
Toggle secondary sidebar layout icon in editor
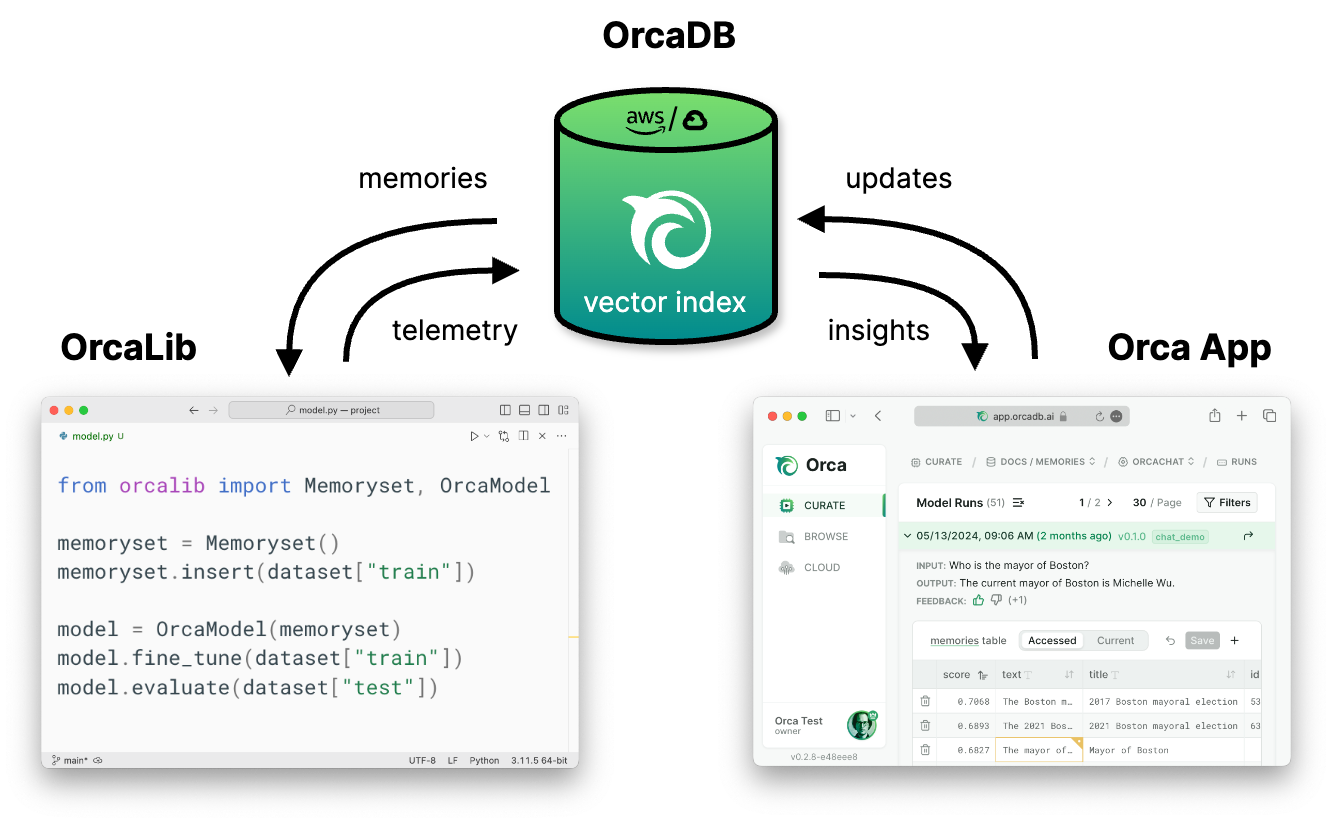coord(543,410)
